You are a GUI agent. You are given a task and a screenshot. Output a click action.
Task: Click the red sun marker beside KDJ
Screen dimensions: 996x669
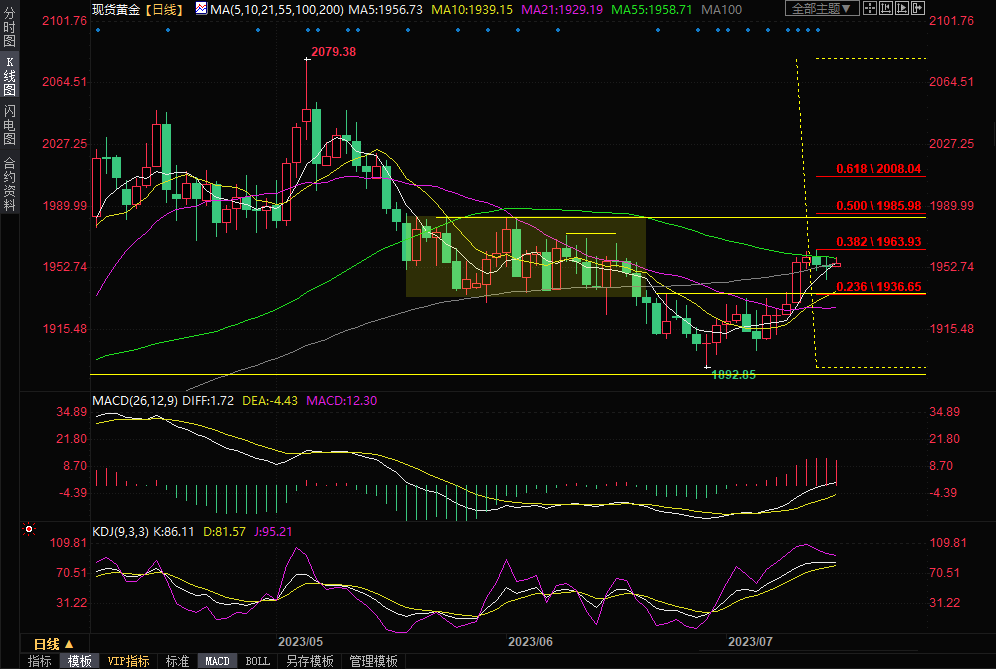tap(29, 530)
